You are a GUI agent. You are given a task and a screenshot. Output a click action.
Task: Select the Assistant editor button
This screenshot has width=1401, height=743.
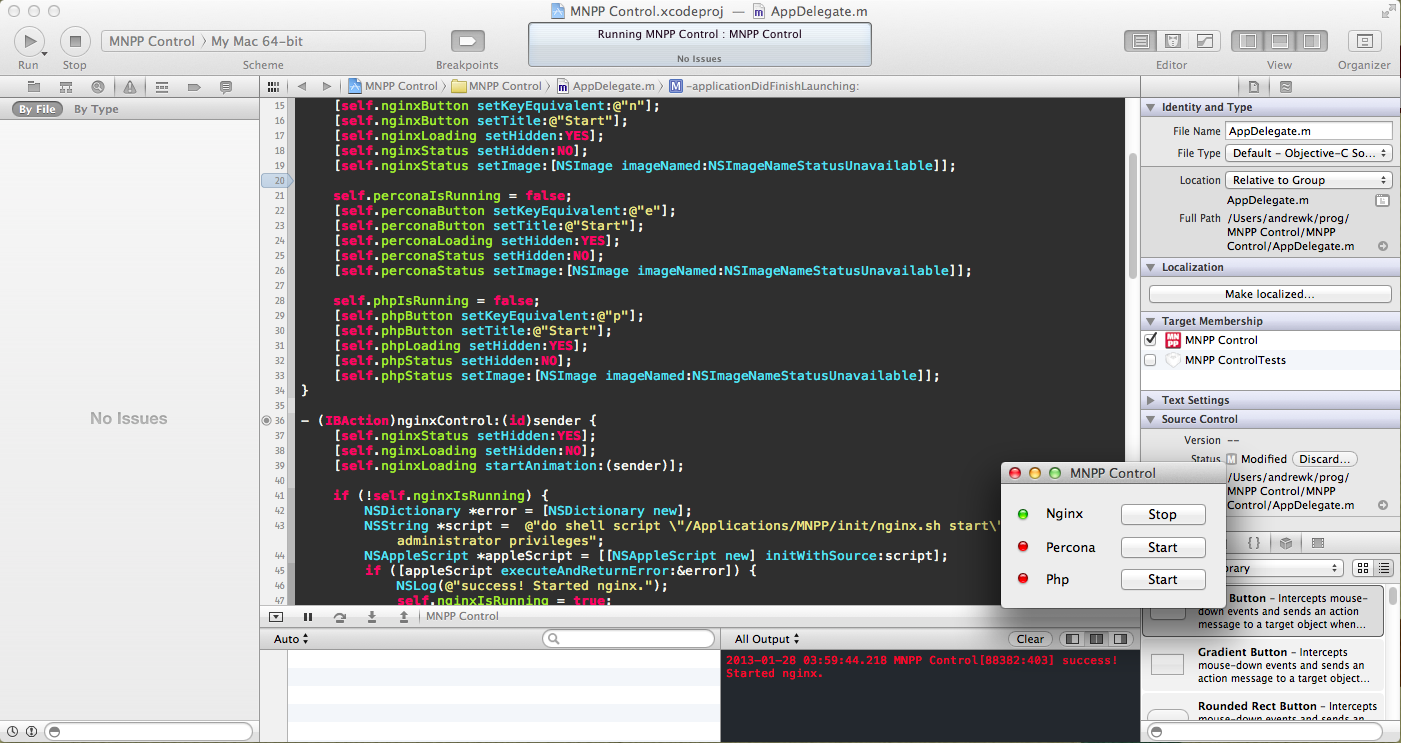1172,41
